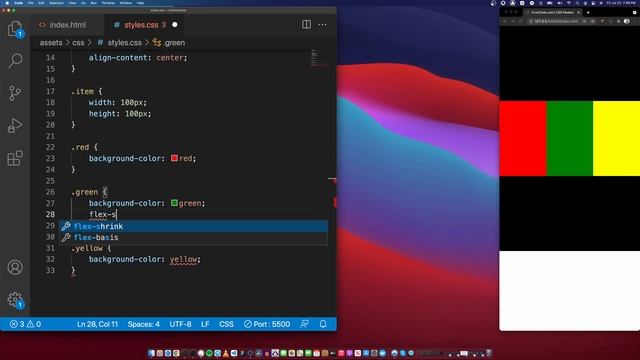Viewport: 640px width, 360px height.
Task: Open VLC from the dock
Action: tap(226, 353)
